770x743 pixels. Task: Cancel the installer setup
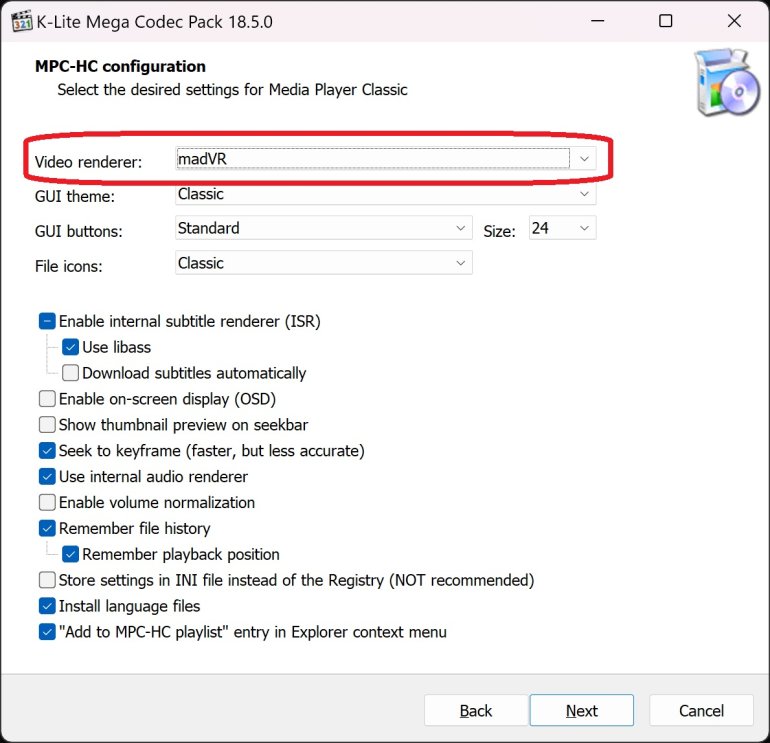tap(701, 711)
